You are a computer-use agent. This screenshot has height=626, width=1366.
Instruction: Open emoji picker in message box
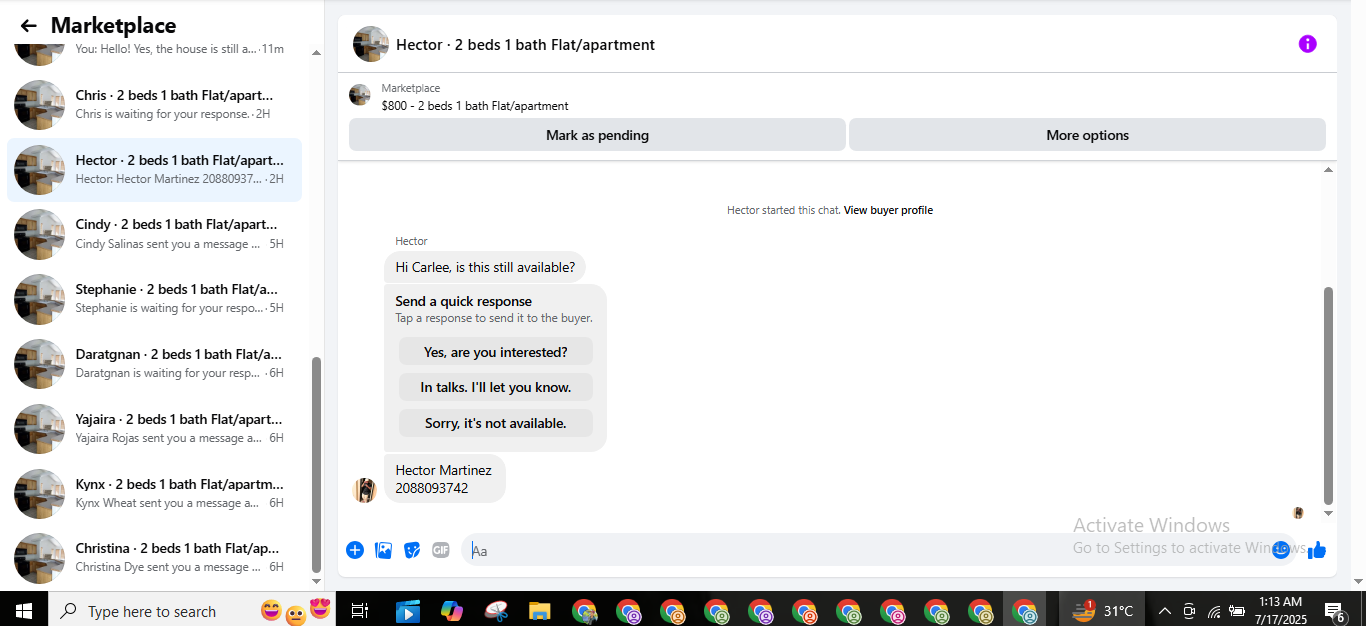click(1281, 550)
